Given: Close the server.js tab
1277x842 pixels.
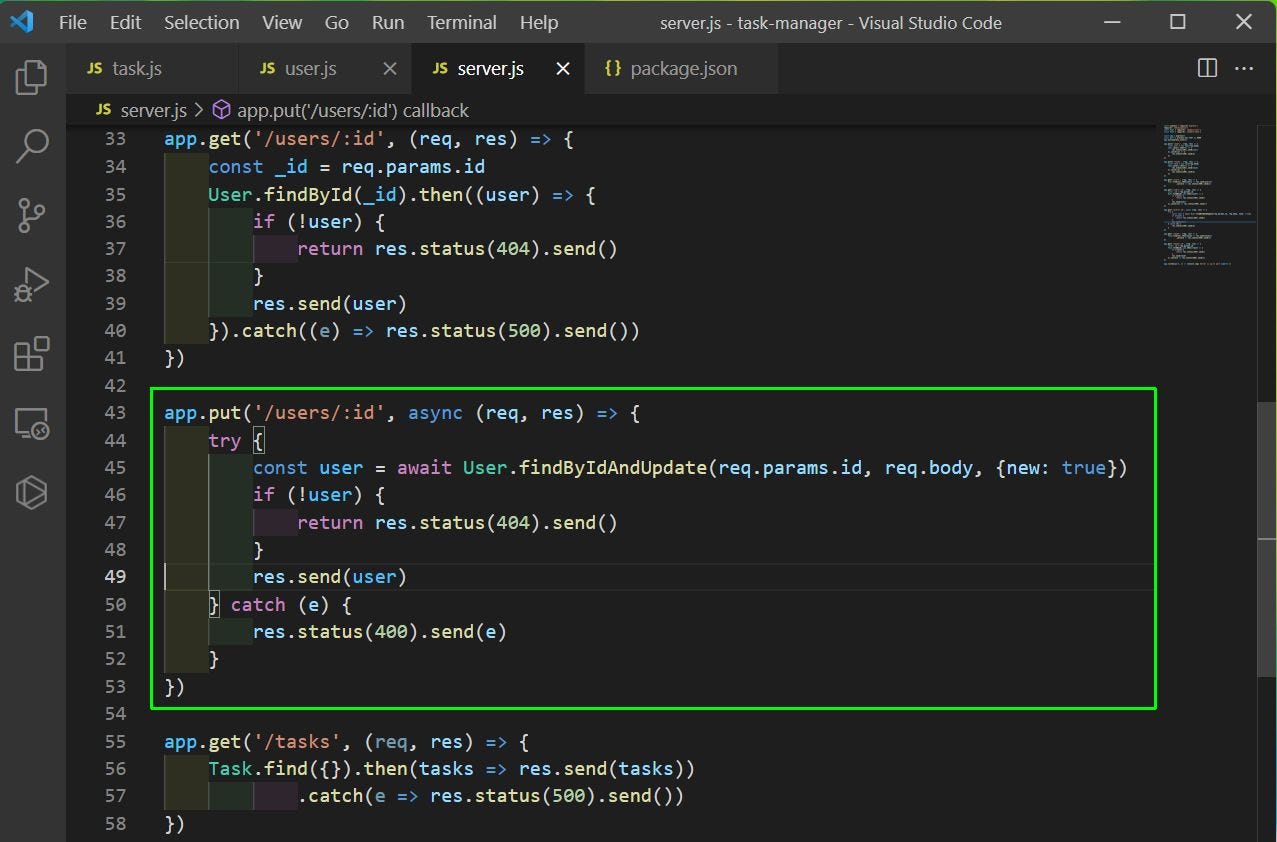Looking at the screenshot, I should coord(563,68).
